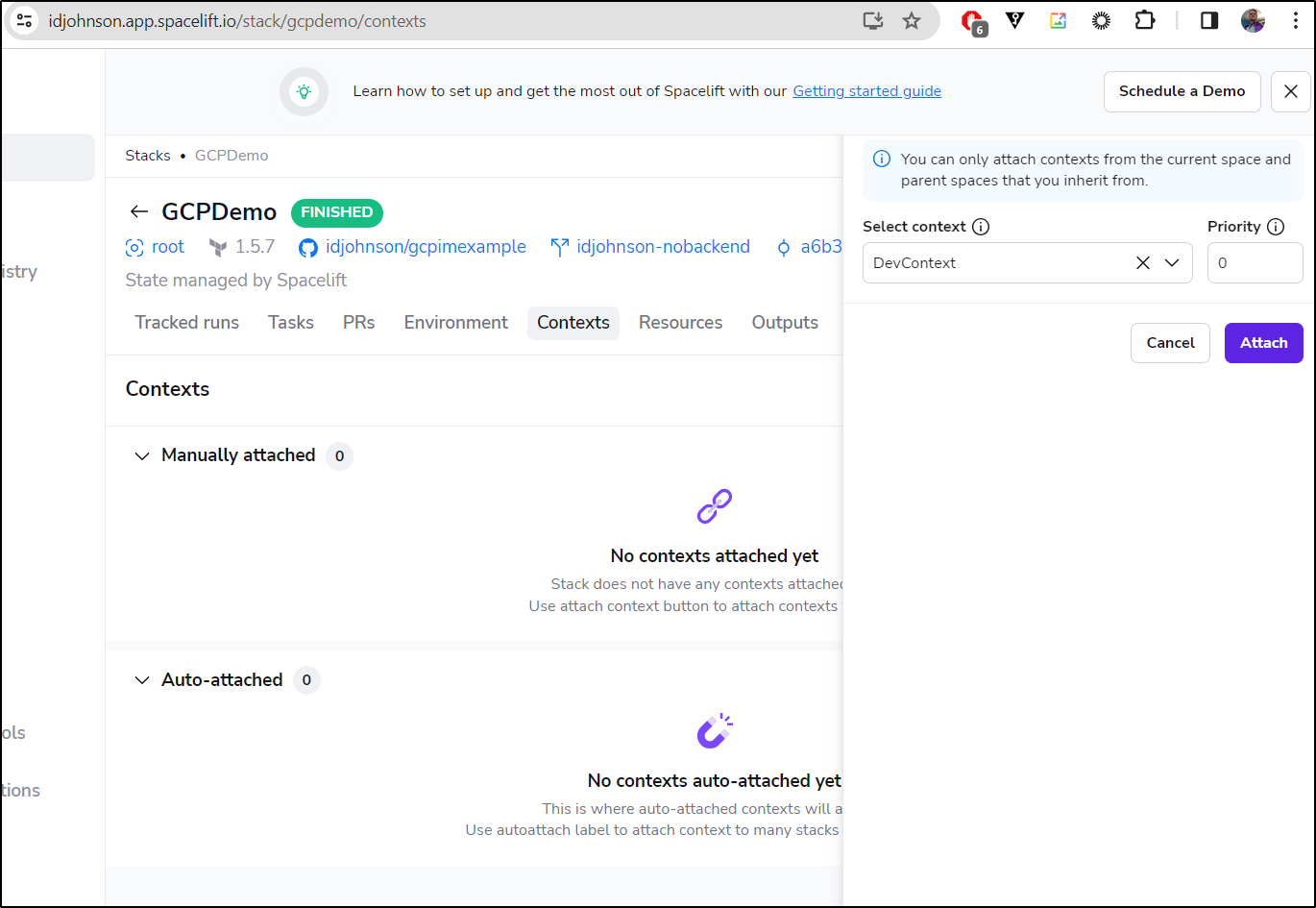The image size is (1316, 908).
Task: Click the State managed by Spacelift text
Action: click(x=236, y=281)
